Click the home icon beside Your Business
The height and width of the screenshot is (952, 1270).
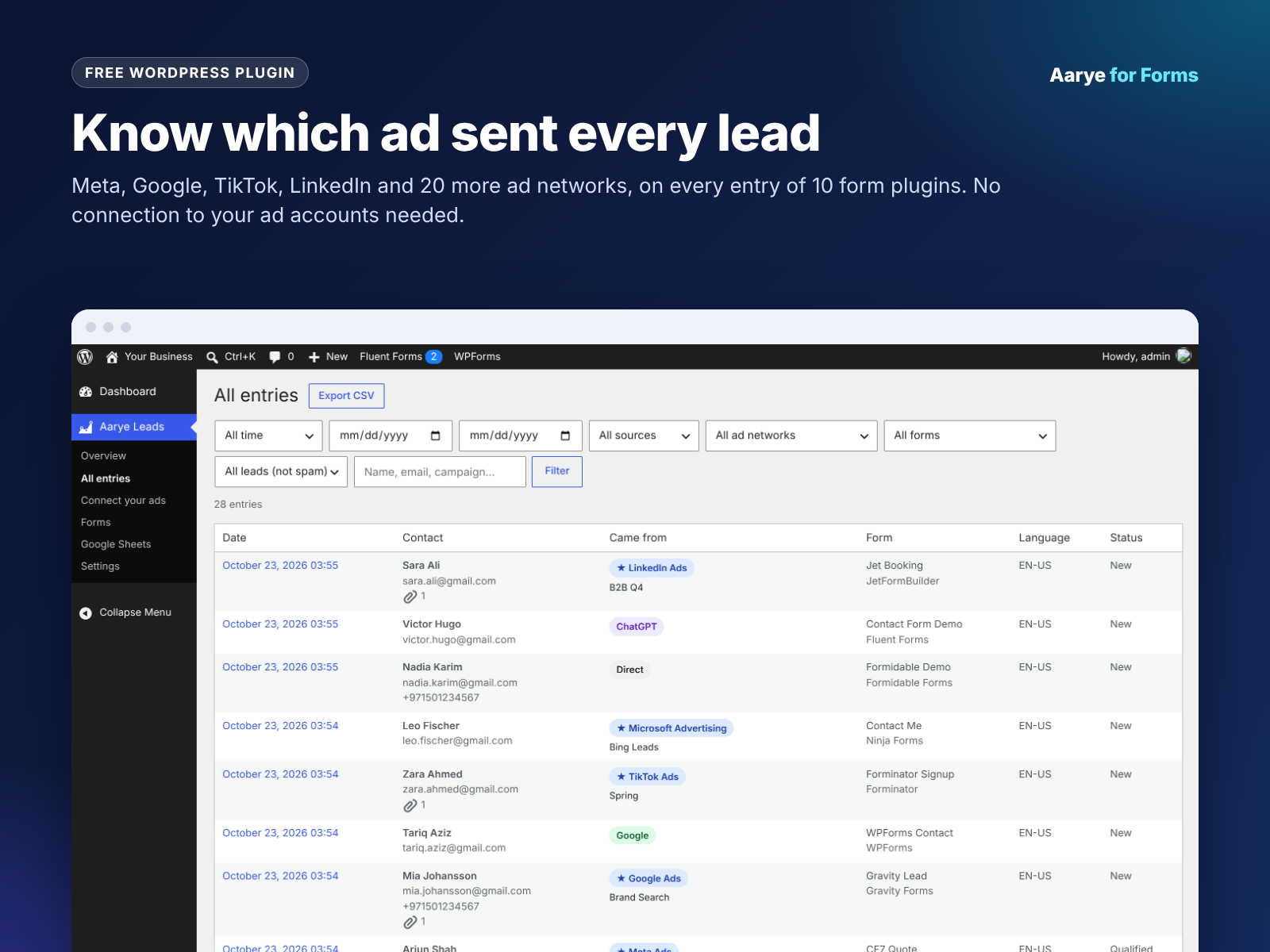tap(112, 357)
